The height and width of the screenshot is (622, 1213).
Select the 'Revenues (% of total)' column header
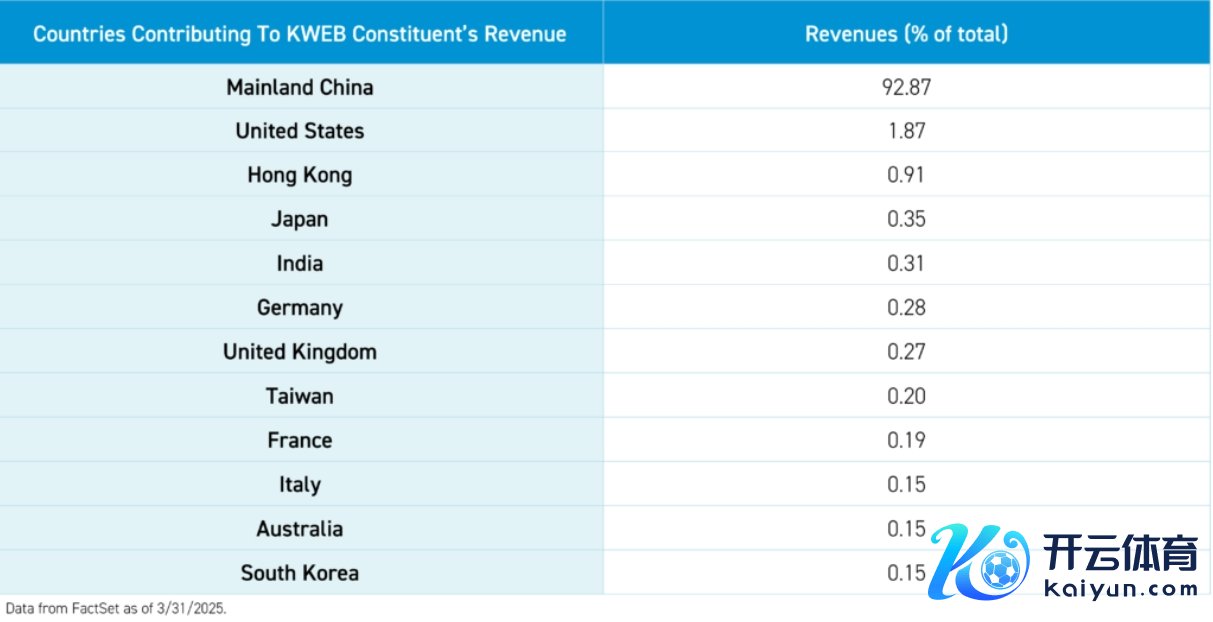click(906, 33)
